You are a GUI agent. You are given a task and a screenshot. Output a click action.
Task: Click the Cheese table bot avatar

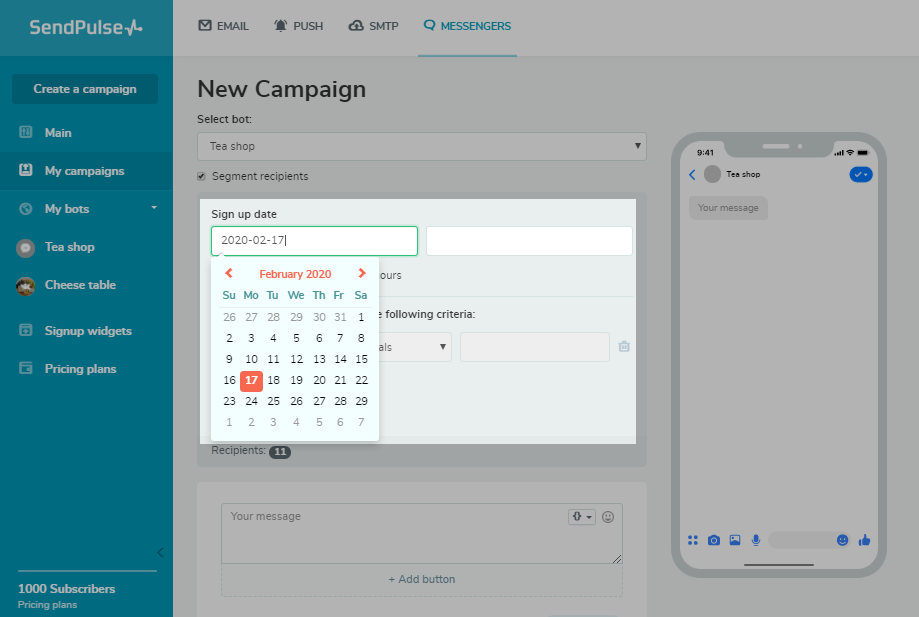point(25,286)
